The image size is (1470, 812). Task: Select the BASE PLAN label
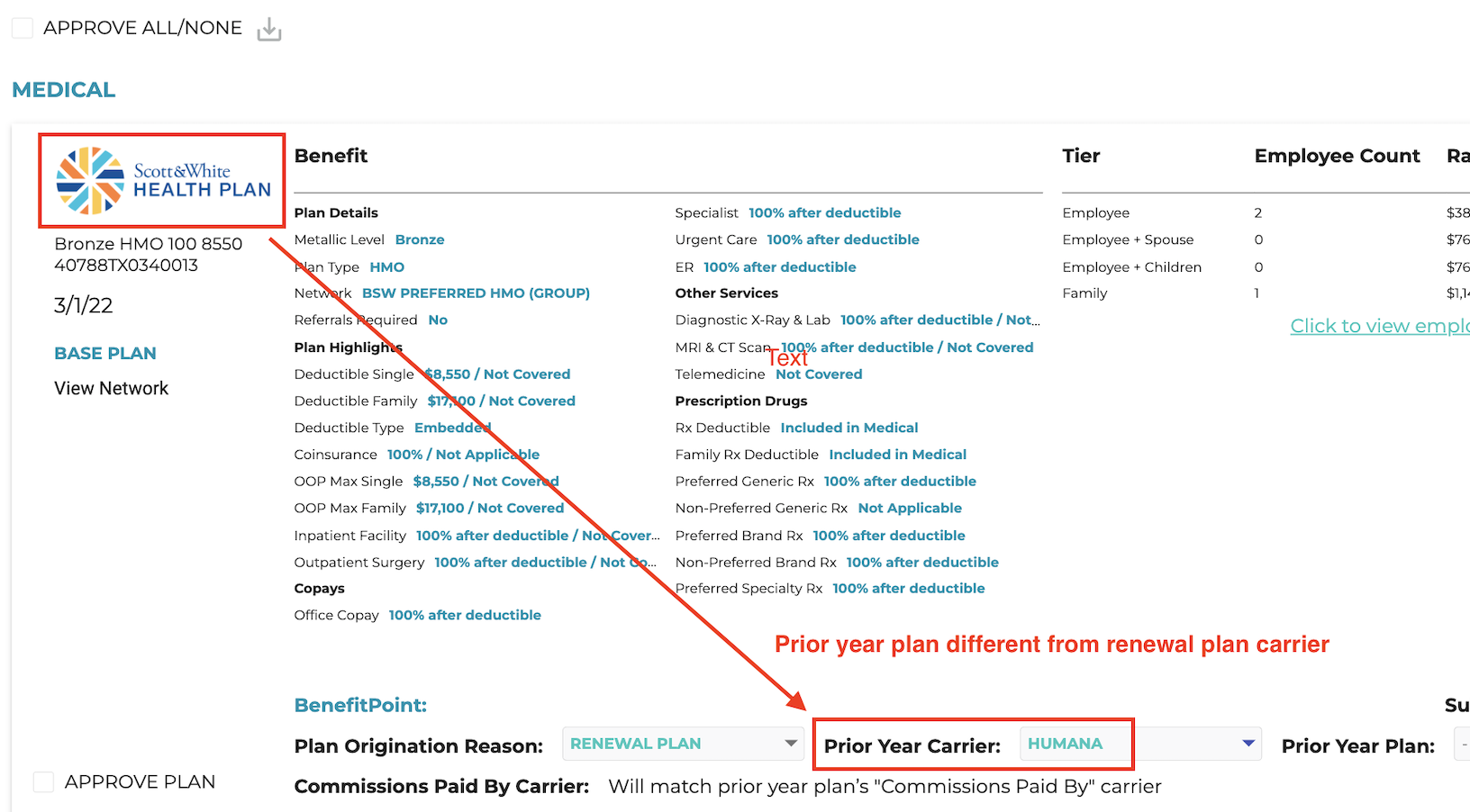(x=104, y=353)
